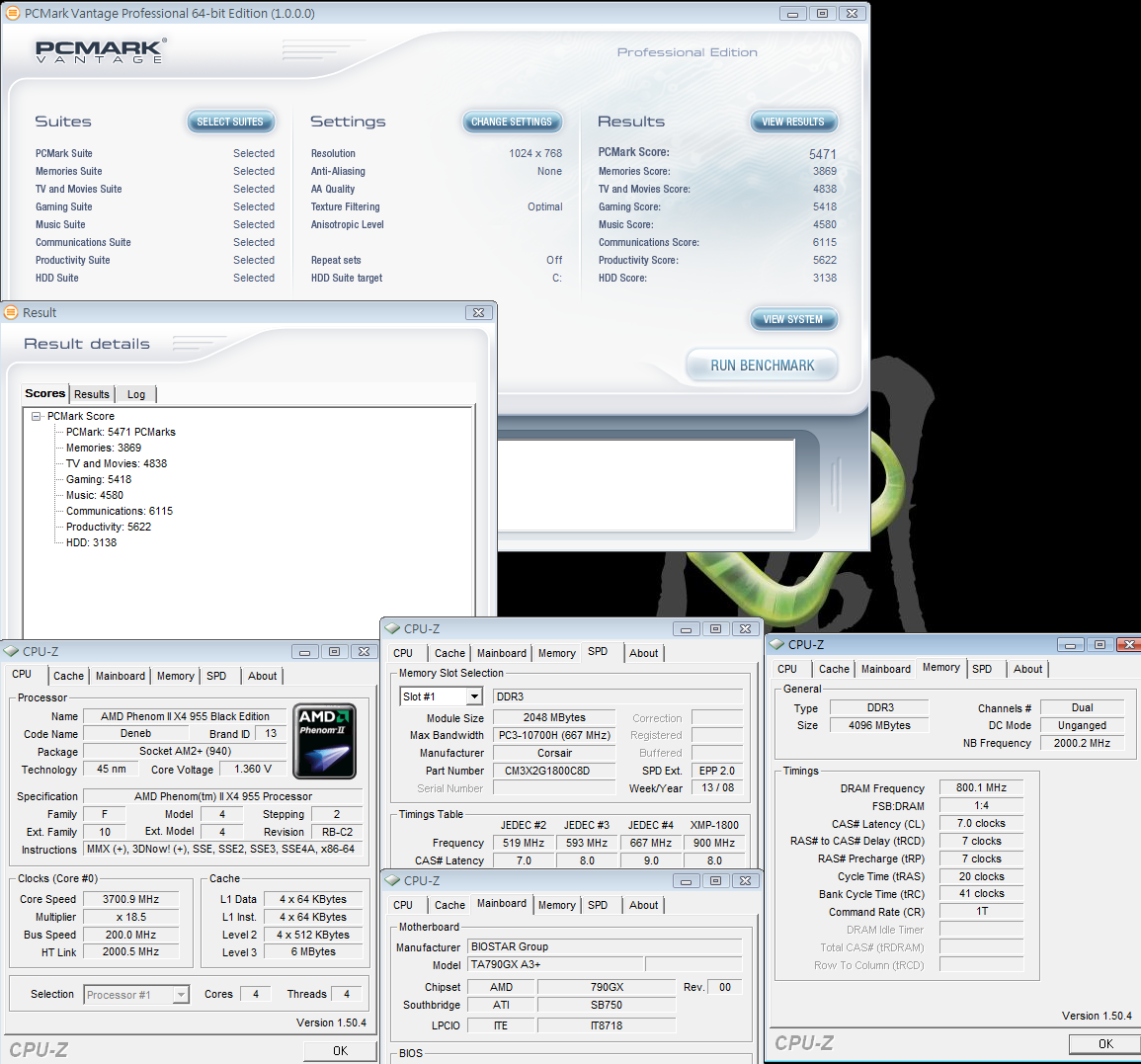Viewport: 1141px width, 1064px height.
Task: Click SELECT SUITES button
Action: 231,122
